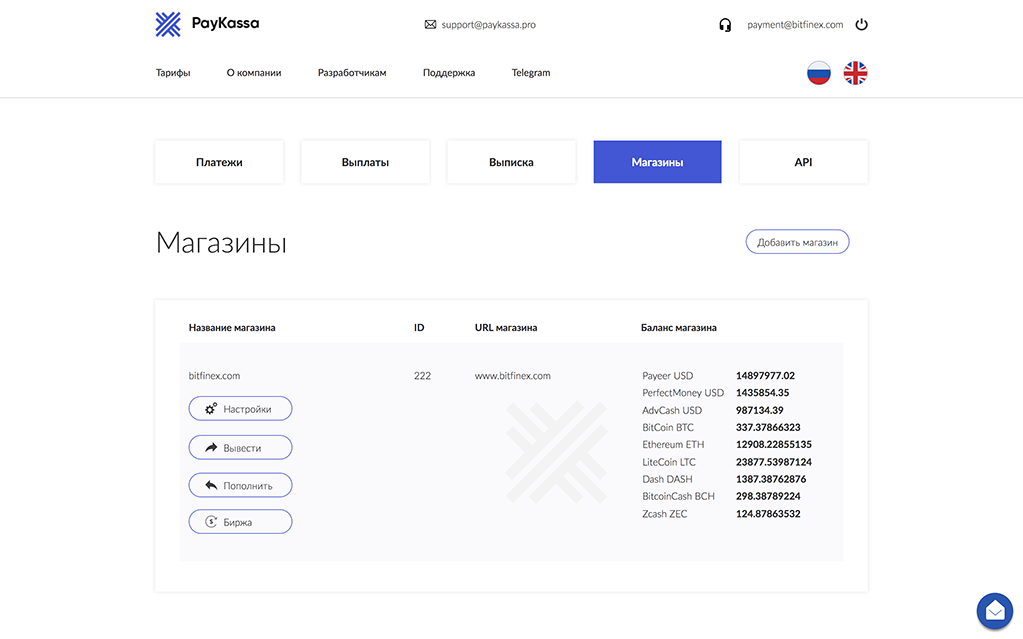Switch language with the UK flag
Screen dimensions: 1023x639
pos(855,73)
